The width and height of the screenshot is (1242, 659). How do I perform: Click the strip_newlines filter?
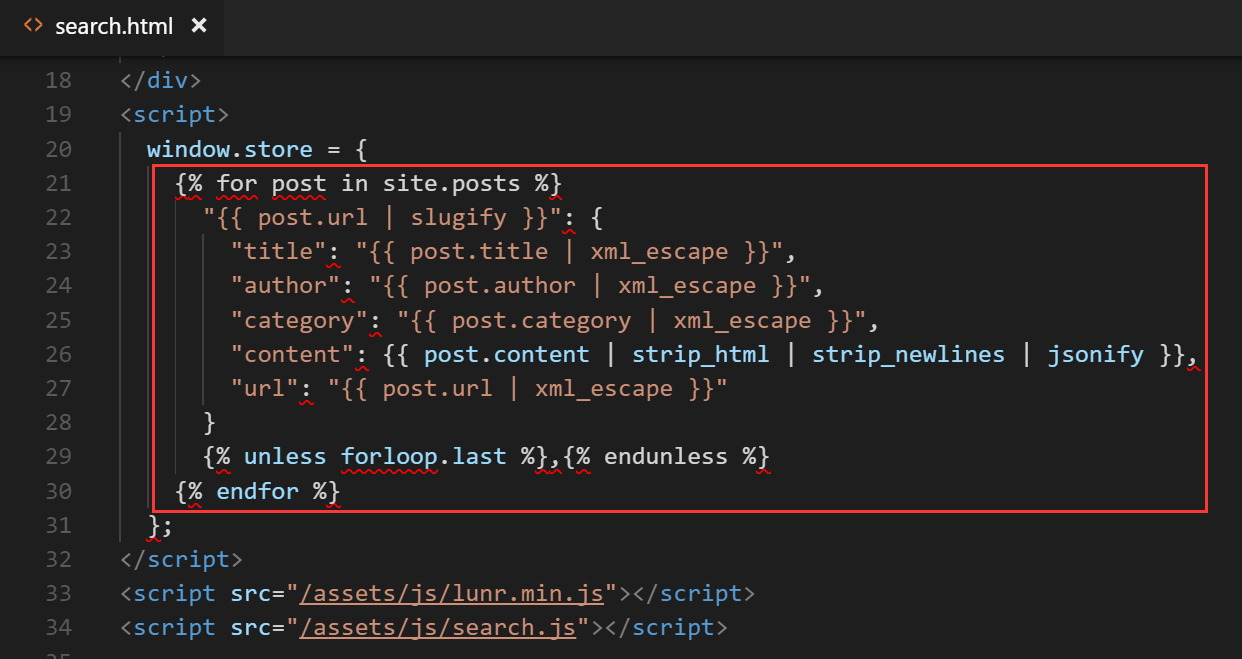pos(908,355)
